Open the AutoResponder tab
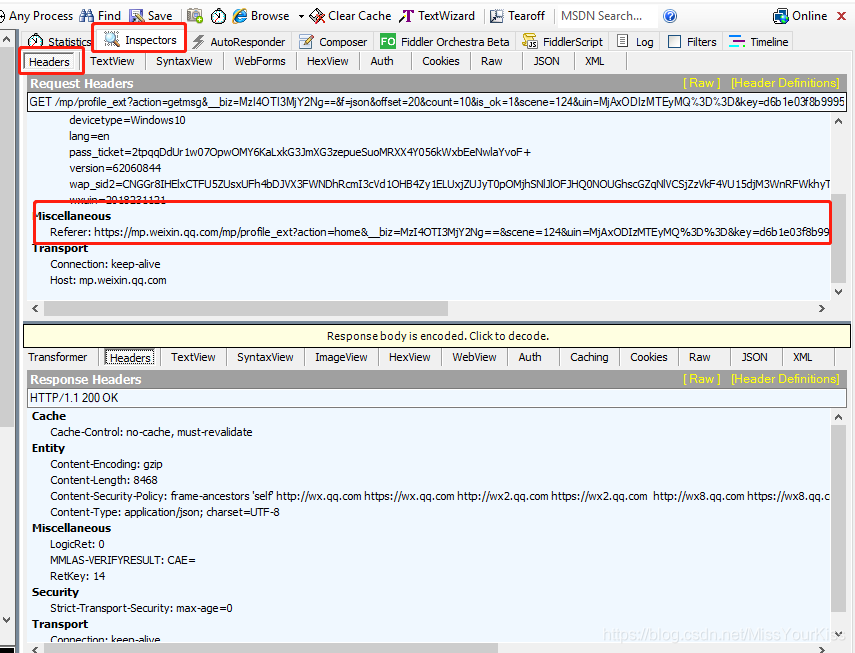The image size is (855, 653). click(239, 41)
